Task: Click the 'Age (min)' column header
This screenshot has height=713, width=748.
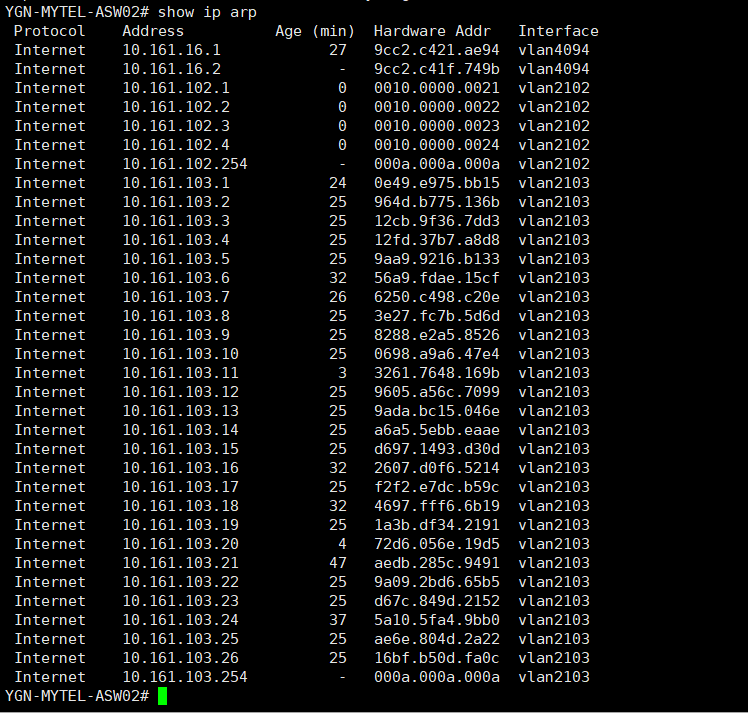Action: [x=315, y=31]
